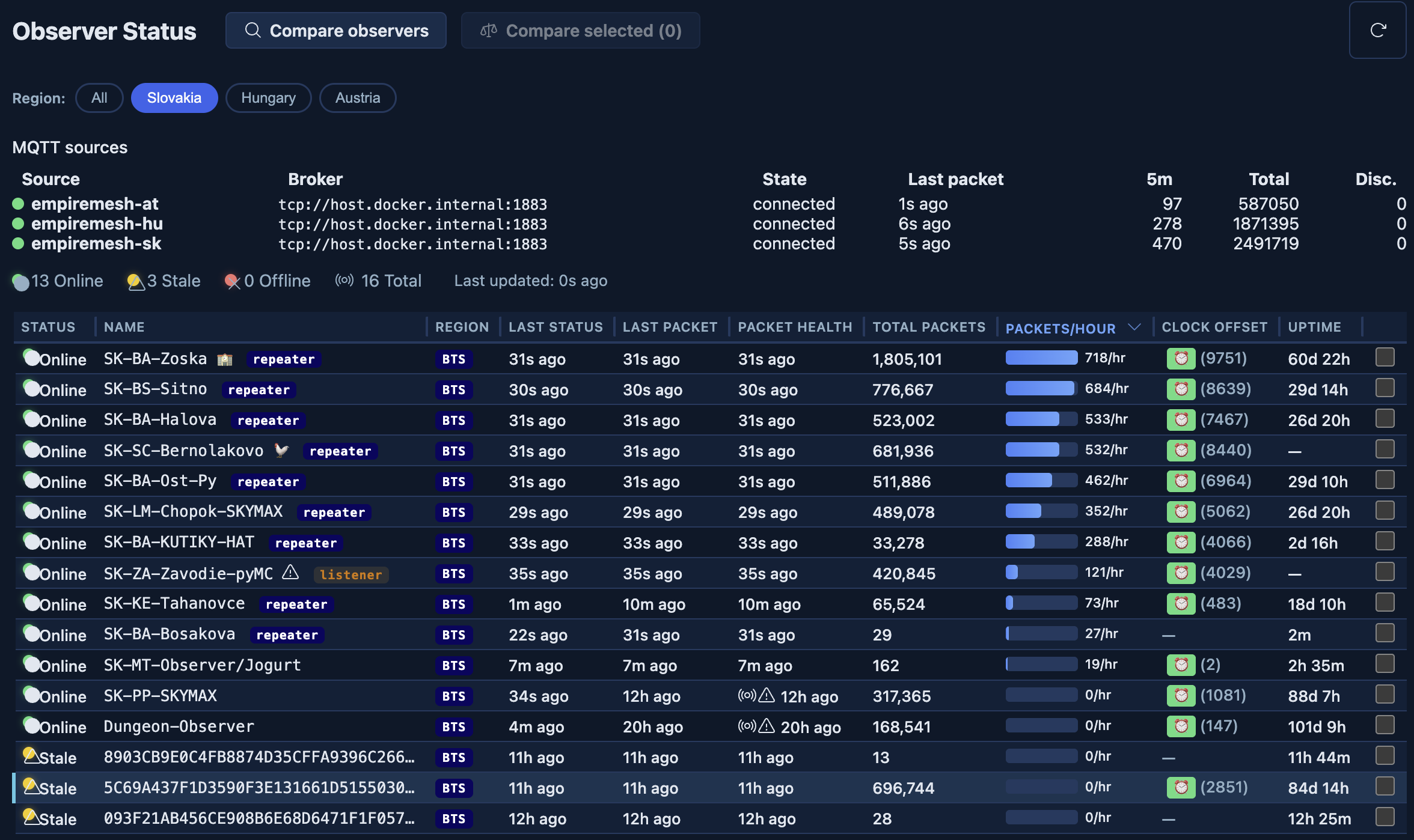Click the clock offset icon for SK-BA-Zoska

1181,359
